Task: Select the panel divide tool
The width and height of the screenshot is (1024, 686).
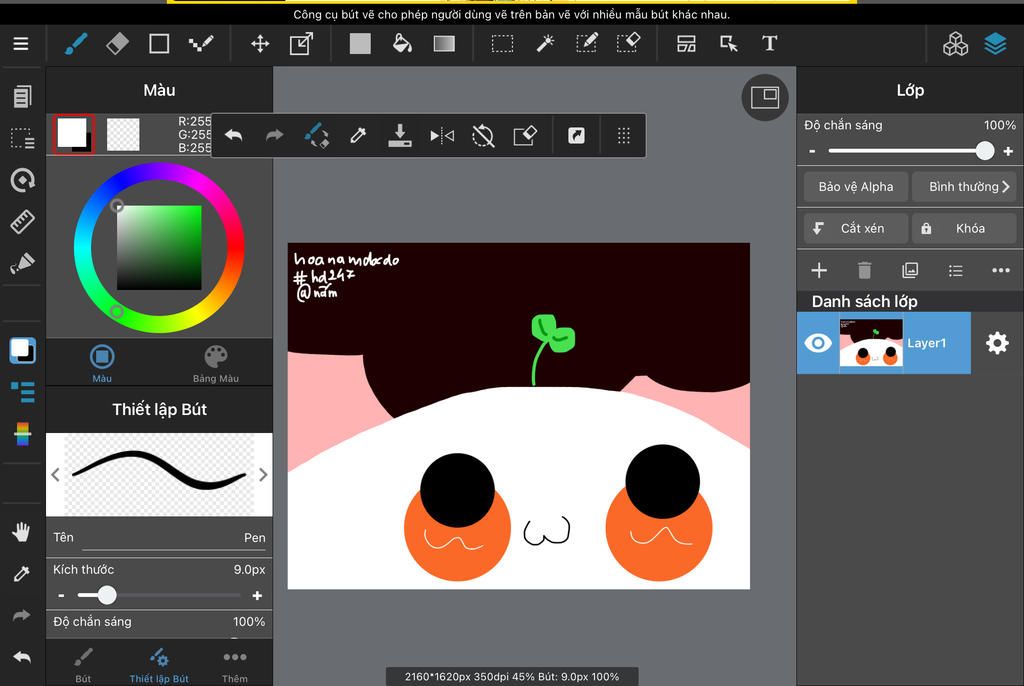Action: pyautogui.click(x=686, y=44)
